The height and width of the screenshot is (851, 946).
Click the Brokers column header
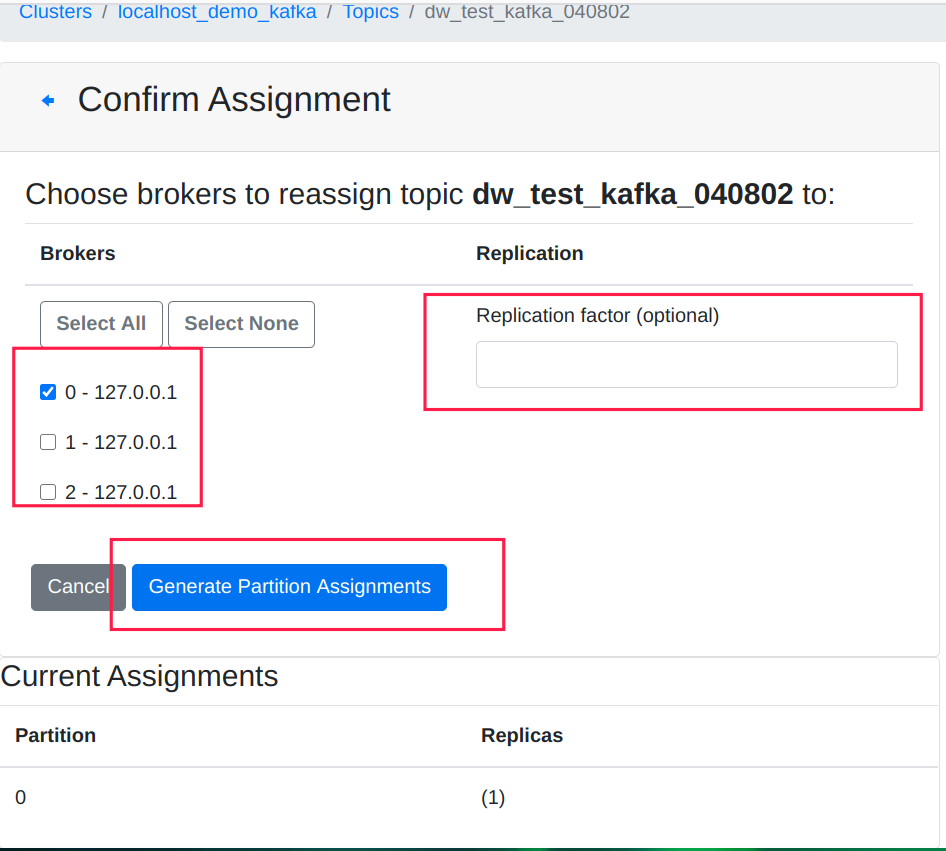[x=78, y=254]
